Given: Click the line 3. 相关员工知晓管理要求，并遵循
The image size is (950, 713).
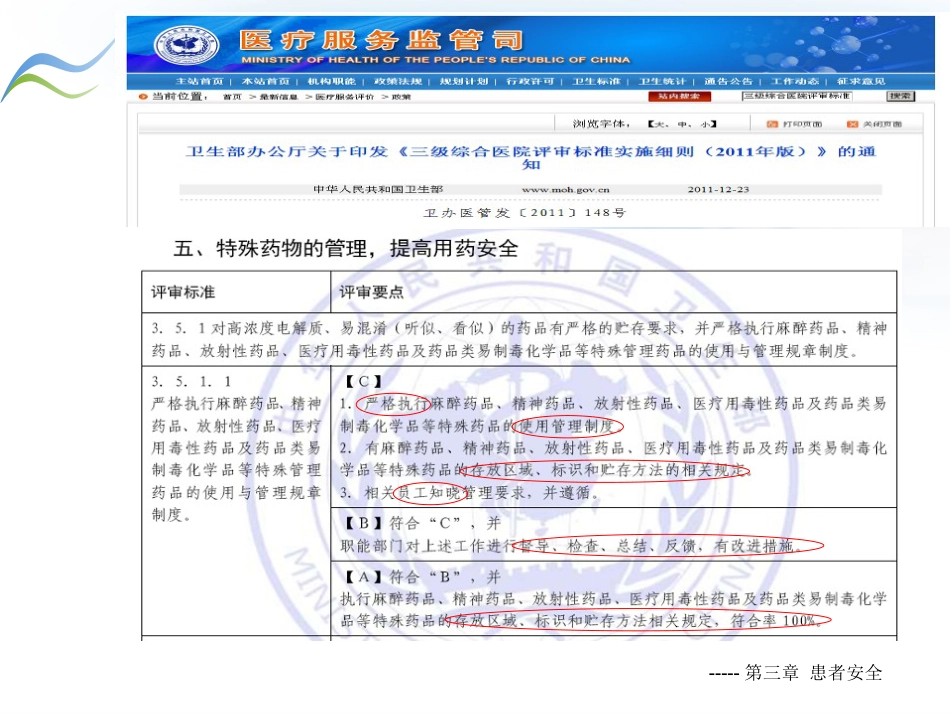Looking at the screenshot, I should coord(470,493).
